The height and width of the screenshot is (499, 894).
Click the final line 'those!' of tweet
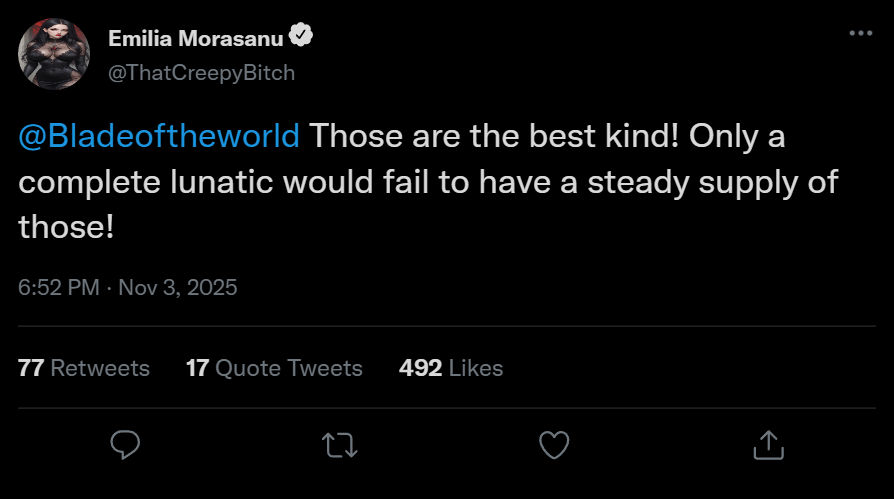66,228
